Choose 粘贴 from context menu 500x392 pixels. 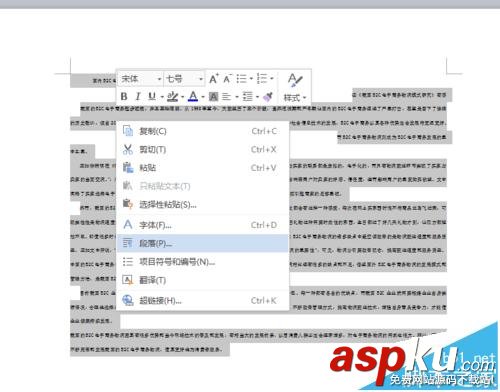(x=203, y=168)
